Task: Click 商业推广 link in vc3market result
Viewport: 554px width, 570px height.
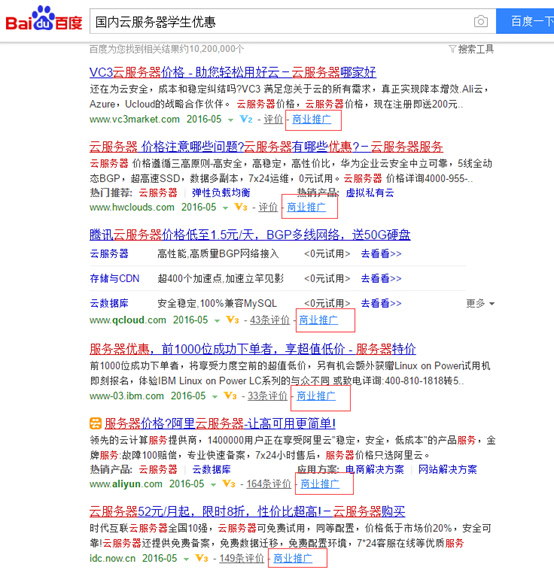Action: [312, 119]
